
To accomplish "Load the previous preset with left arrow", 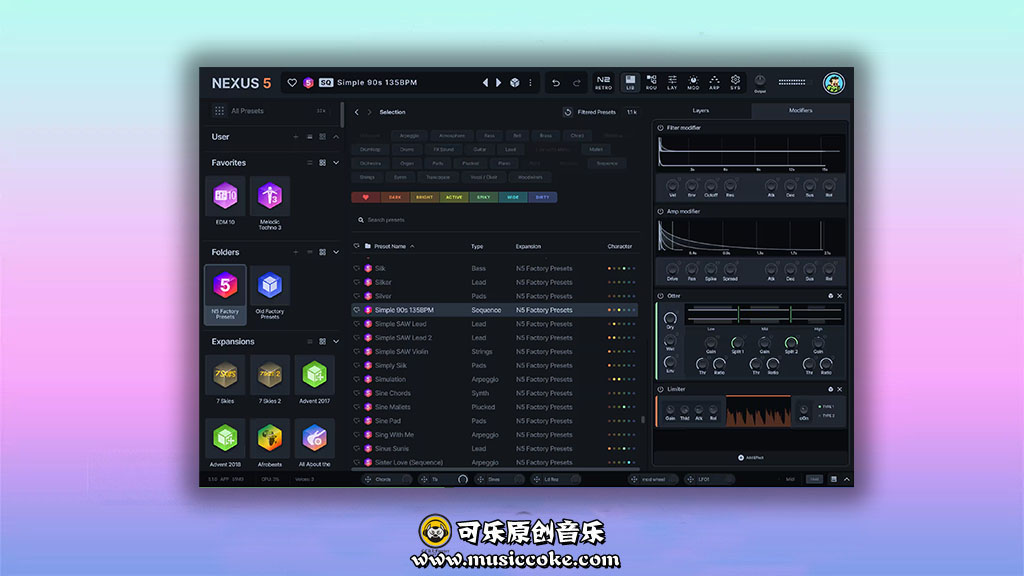I will click(485, 83).
